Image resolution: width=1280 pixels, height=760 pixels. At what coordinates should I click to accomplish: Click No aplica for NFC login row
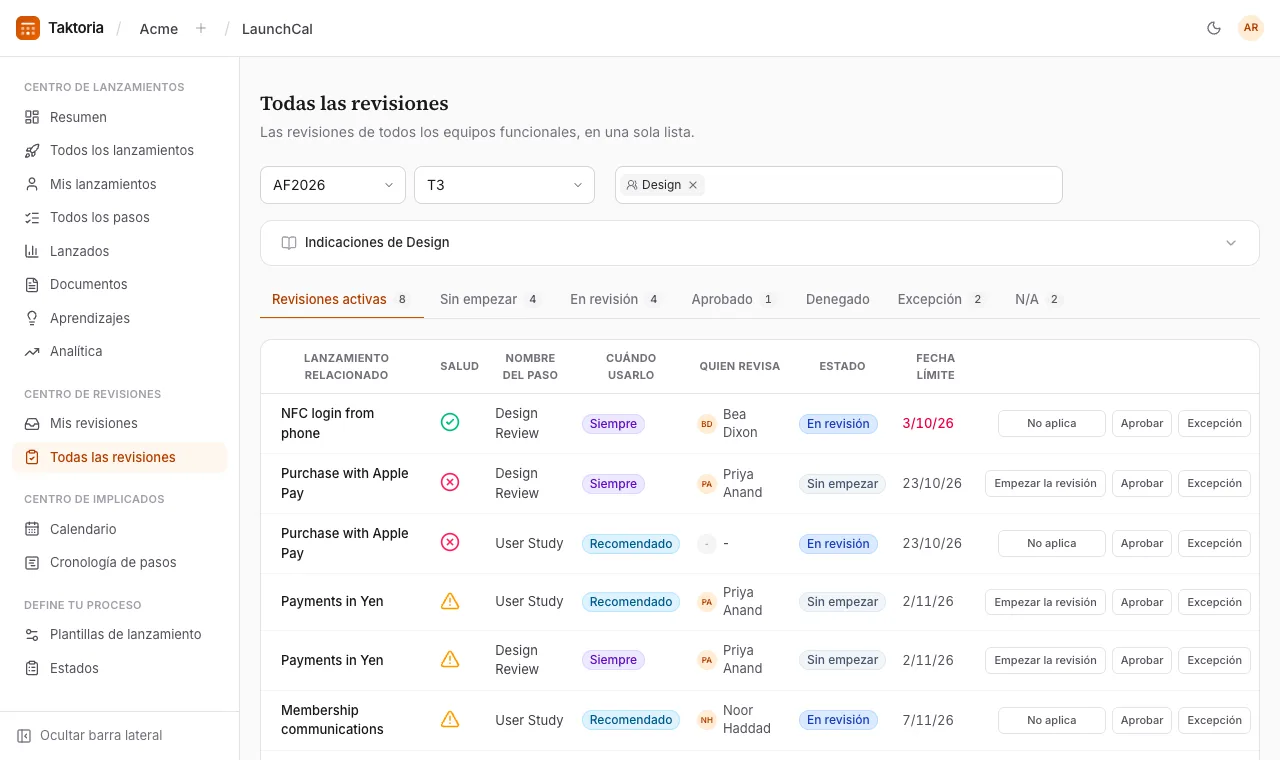(x=1052, y=423)
